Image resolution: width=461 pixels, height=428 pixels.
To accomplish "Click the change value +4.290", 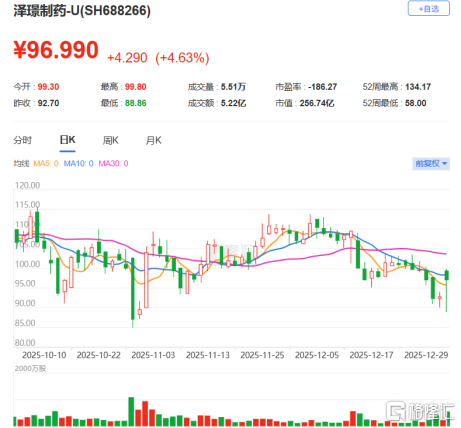I will [x=127, y=58].
